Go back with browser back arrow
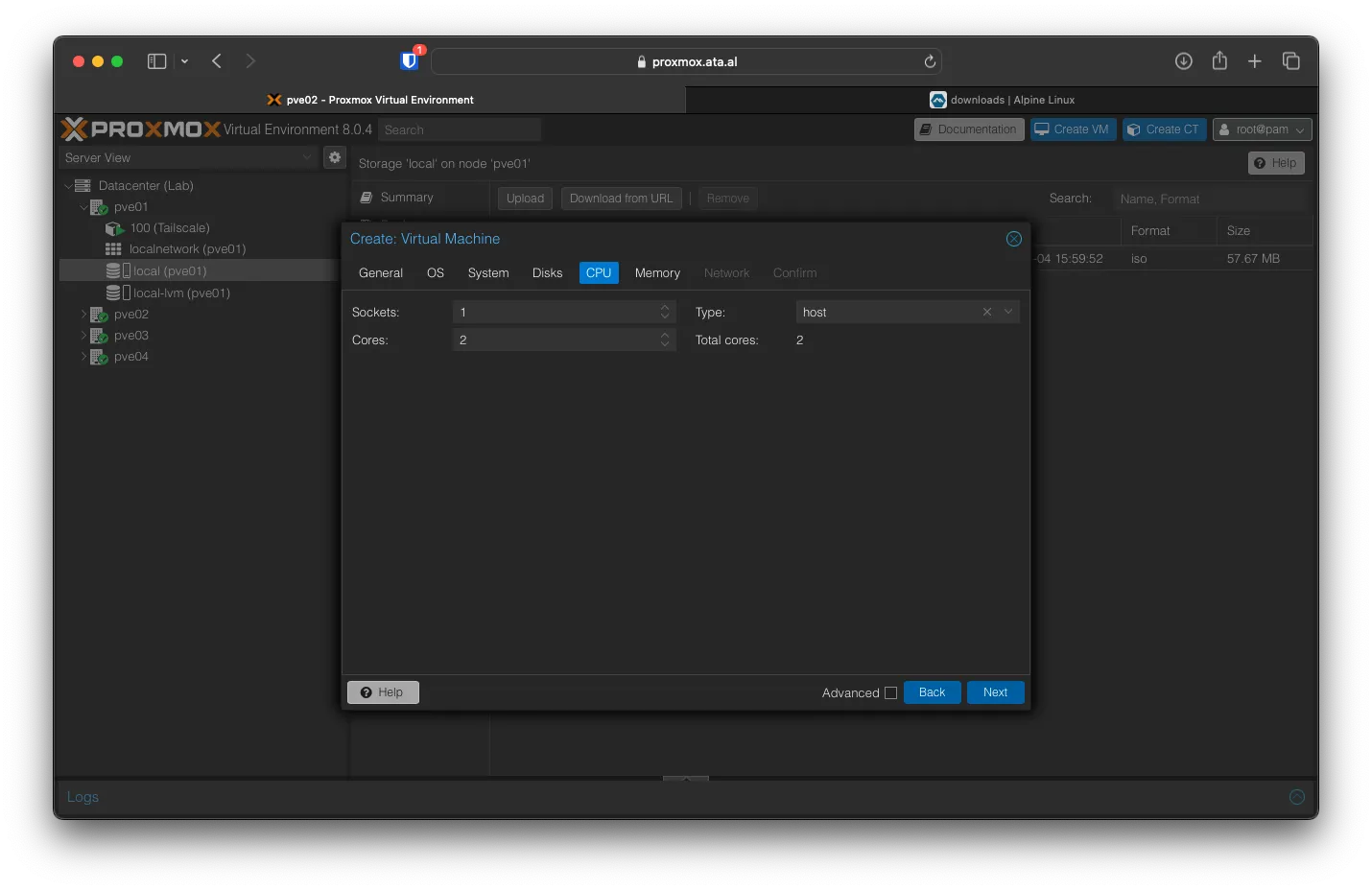Image resolution: width=1372 pixels, height=890 pixels. tap(217, 61)
